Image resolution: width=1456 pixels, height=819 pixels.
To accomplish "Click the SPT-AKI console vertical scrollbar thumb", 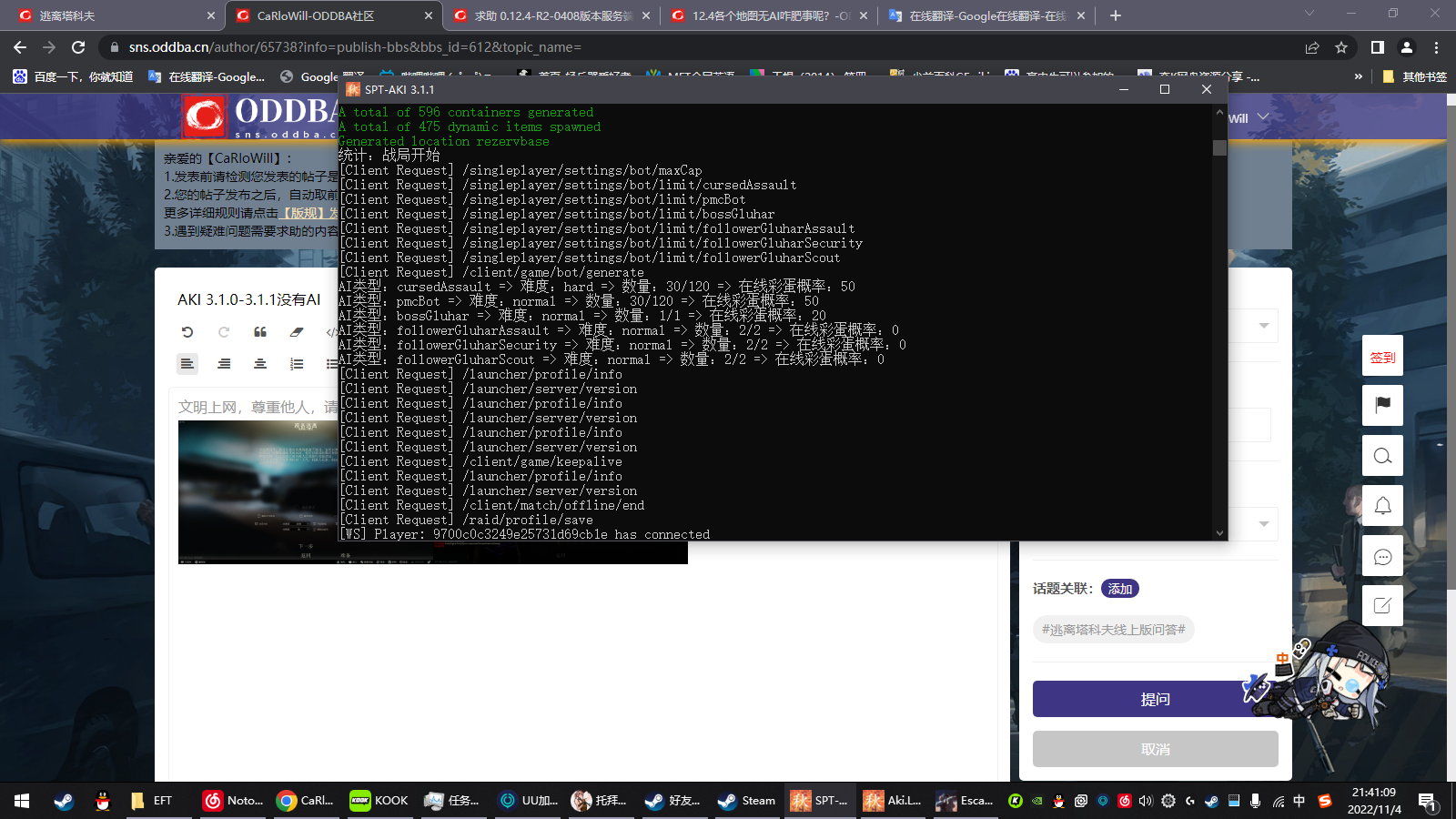I will [x=1219, y=147].
